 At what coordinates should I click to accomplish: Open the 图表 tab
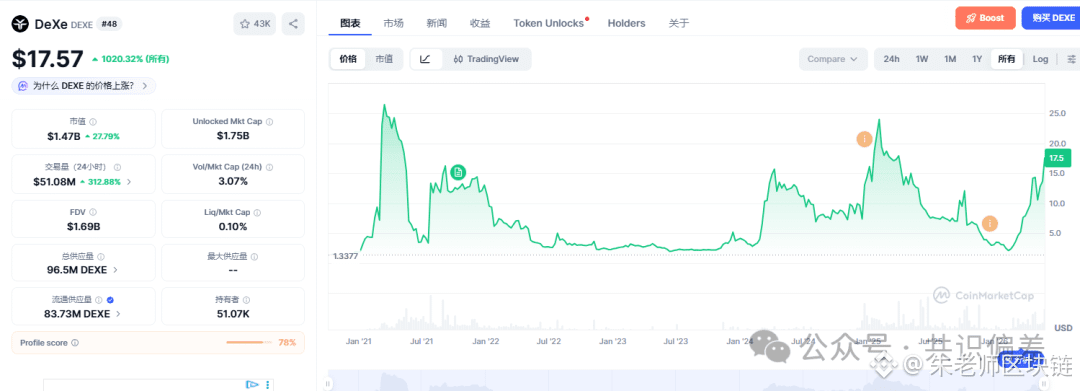pyautogui.click(x=350, y=23)
